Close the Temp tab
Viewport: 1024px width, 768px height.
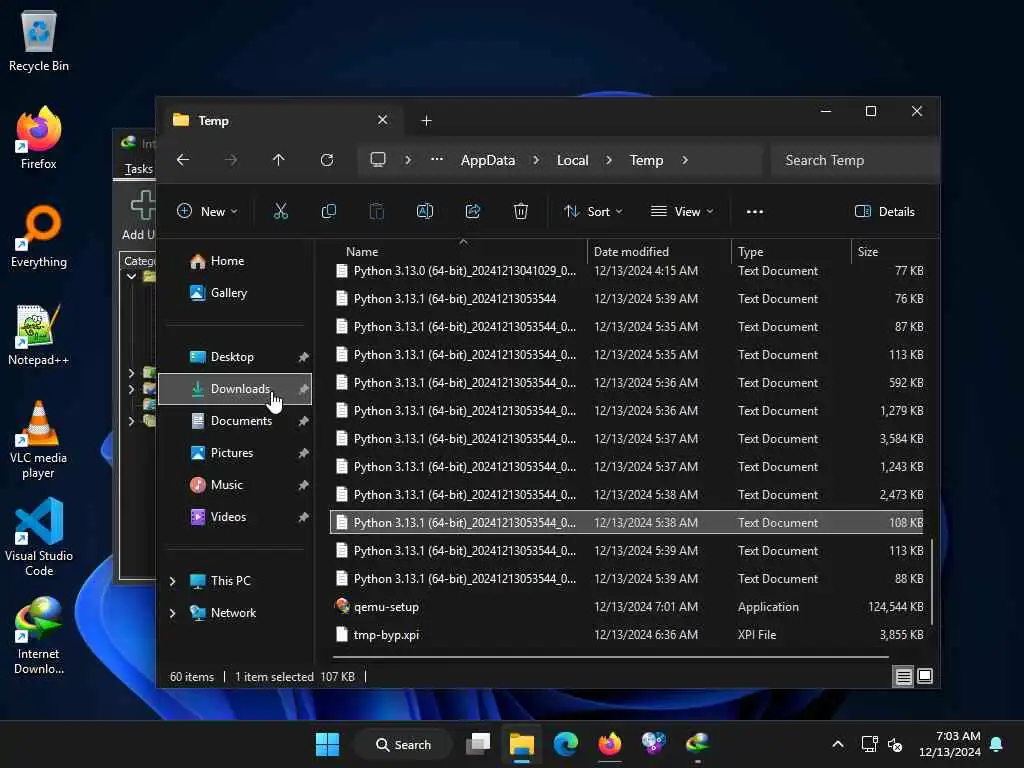pyautogui.click(x=382, y=120)
